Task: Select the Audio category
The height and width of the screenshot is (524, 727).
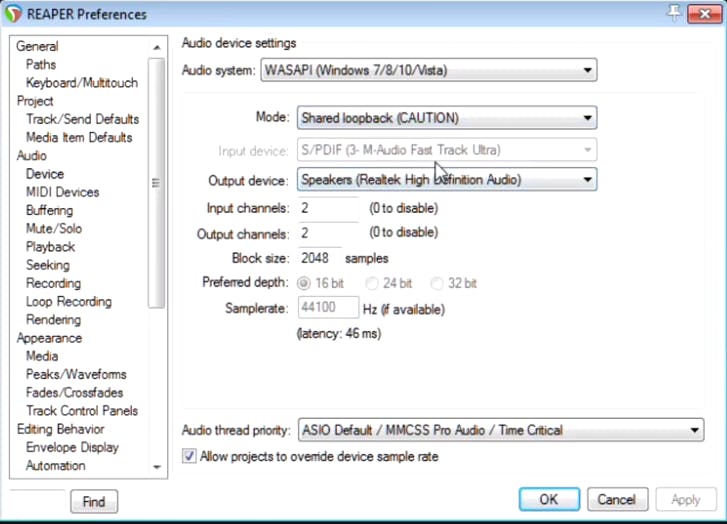Action: pos(32,156)
